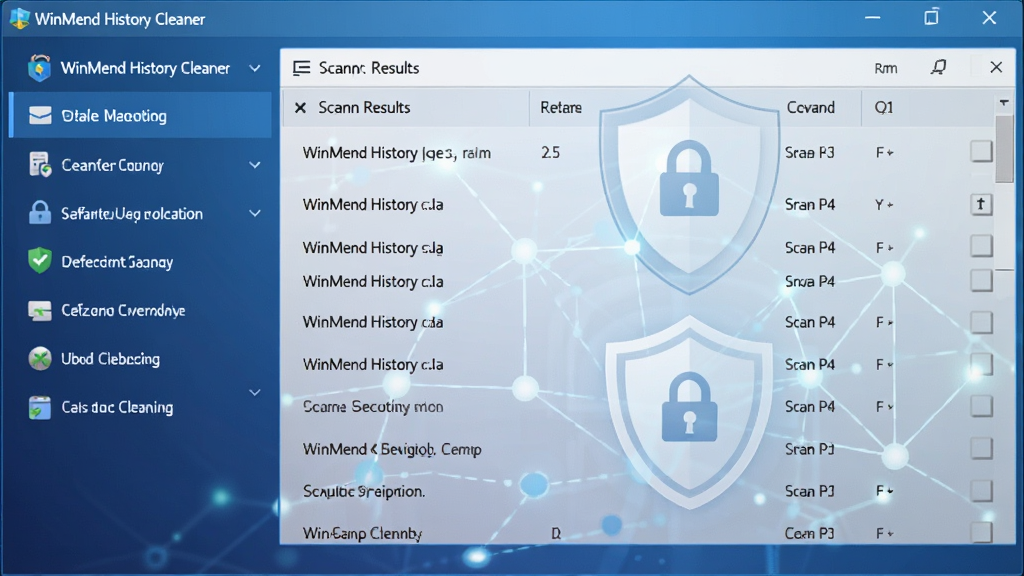Select the WinMend History jqes, ralm entry
This screenshot has width=1024, height=576.
(396, 153)
